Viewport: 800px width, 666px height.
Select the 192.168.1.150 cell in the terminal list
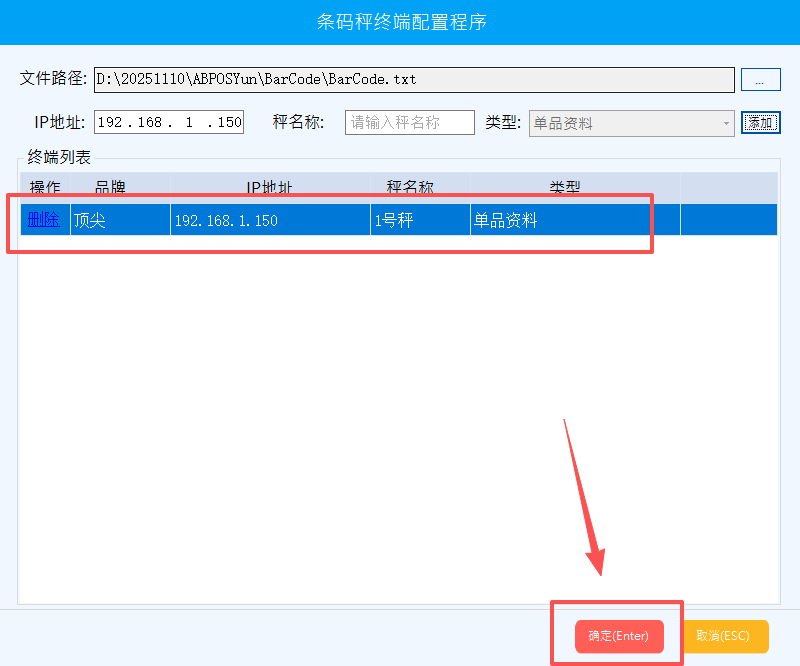click(x=270, y=220)
